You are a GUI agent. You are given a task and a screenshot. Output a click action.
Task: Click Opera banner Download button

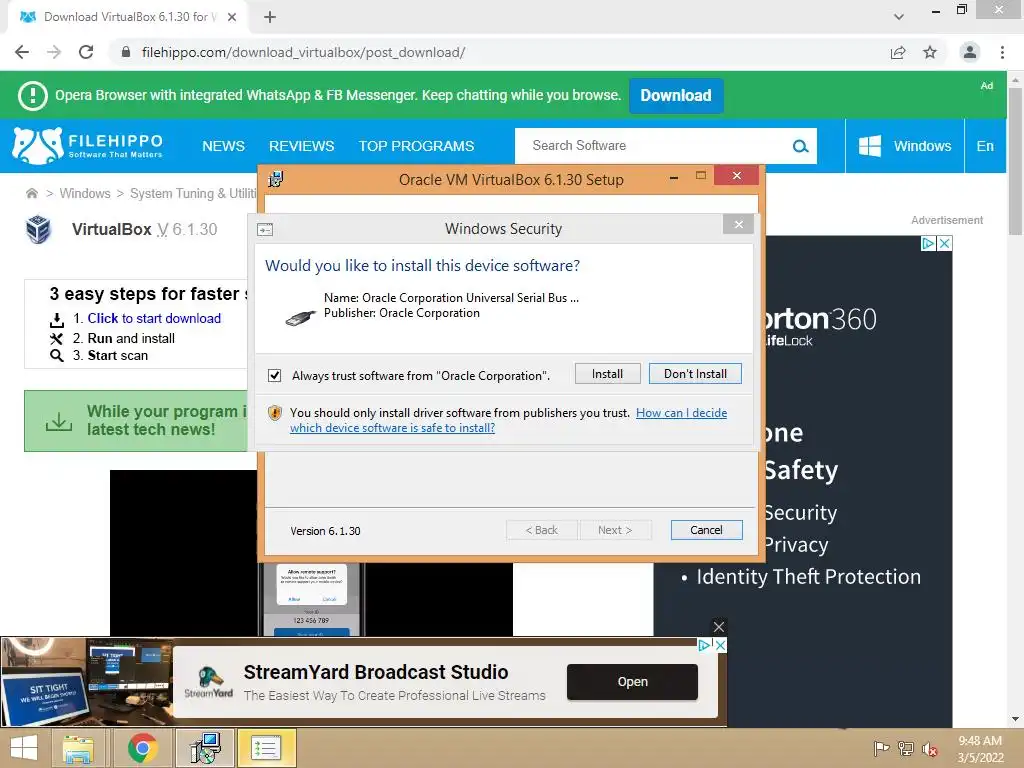coord(676,95)
